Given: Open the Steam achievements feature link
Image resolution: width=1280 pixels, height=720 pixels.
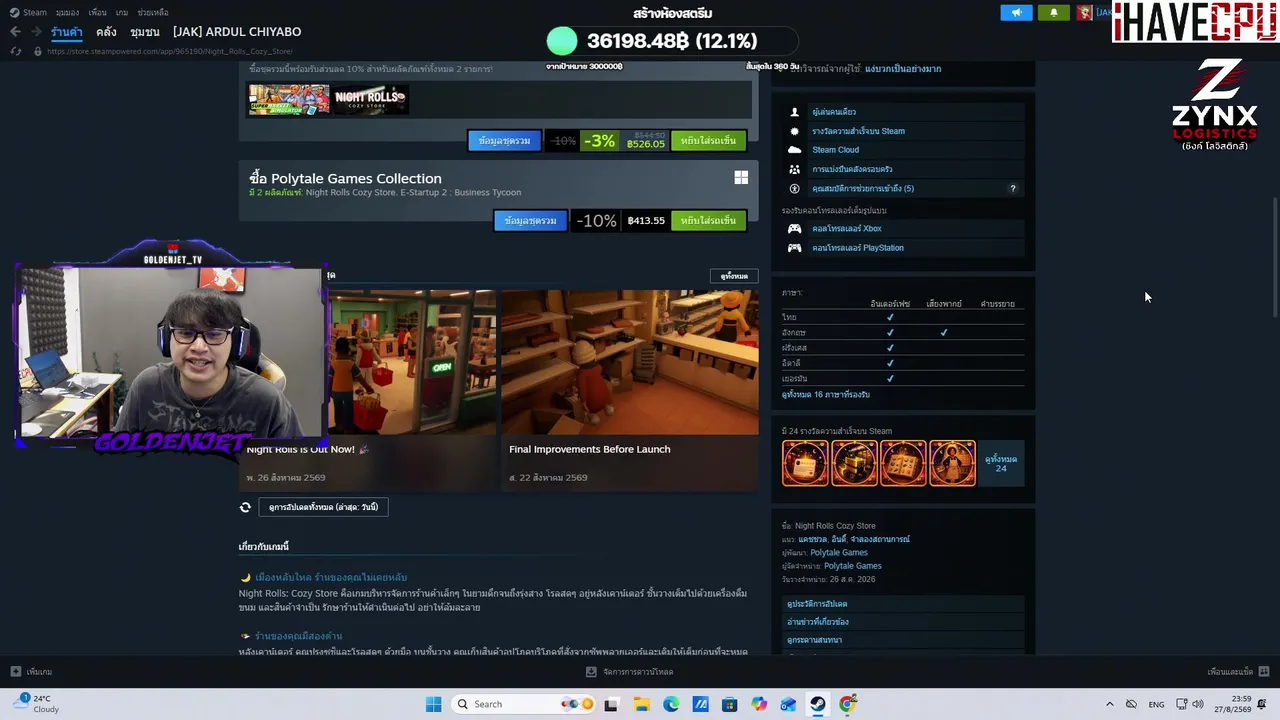Looking at the screenshot, I should tap(858, 131).
